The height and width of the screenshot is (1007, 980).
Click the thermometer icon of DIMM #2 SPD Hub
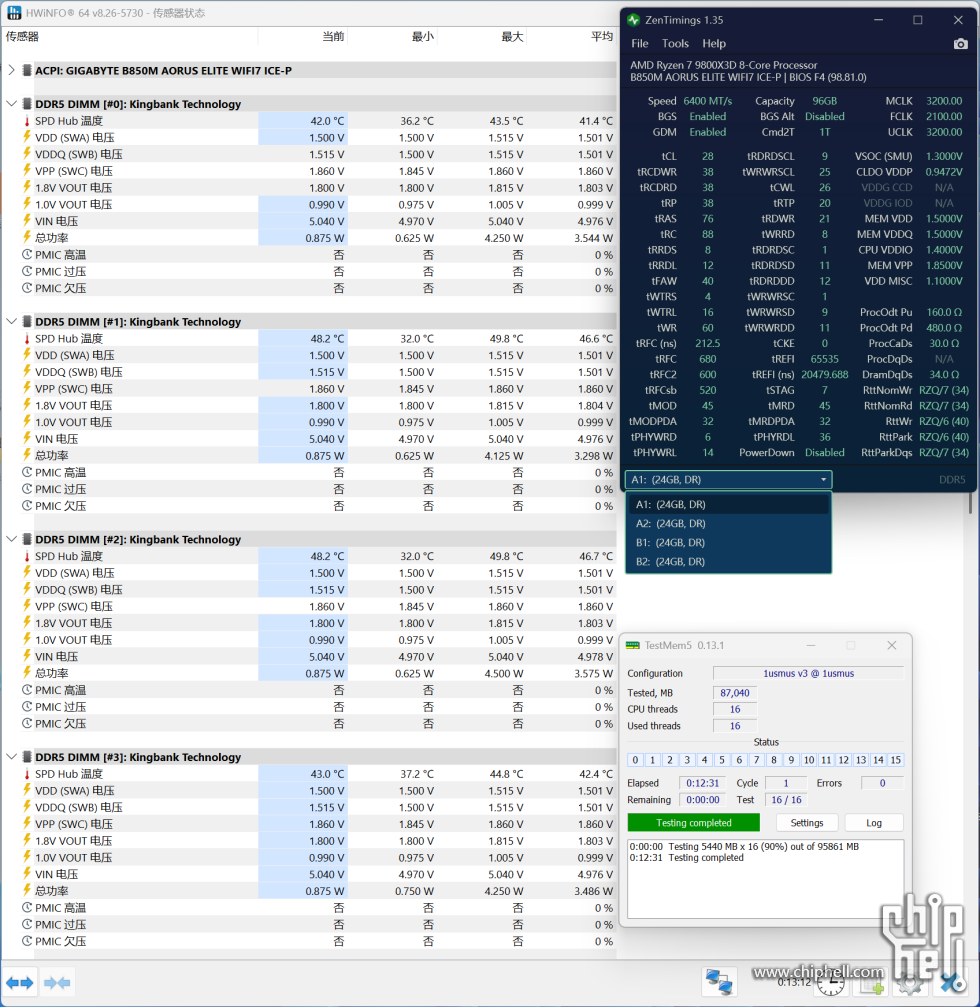tap(27, 556)
